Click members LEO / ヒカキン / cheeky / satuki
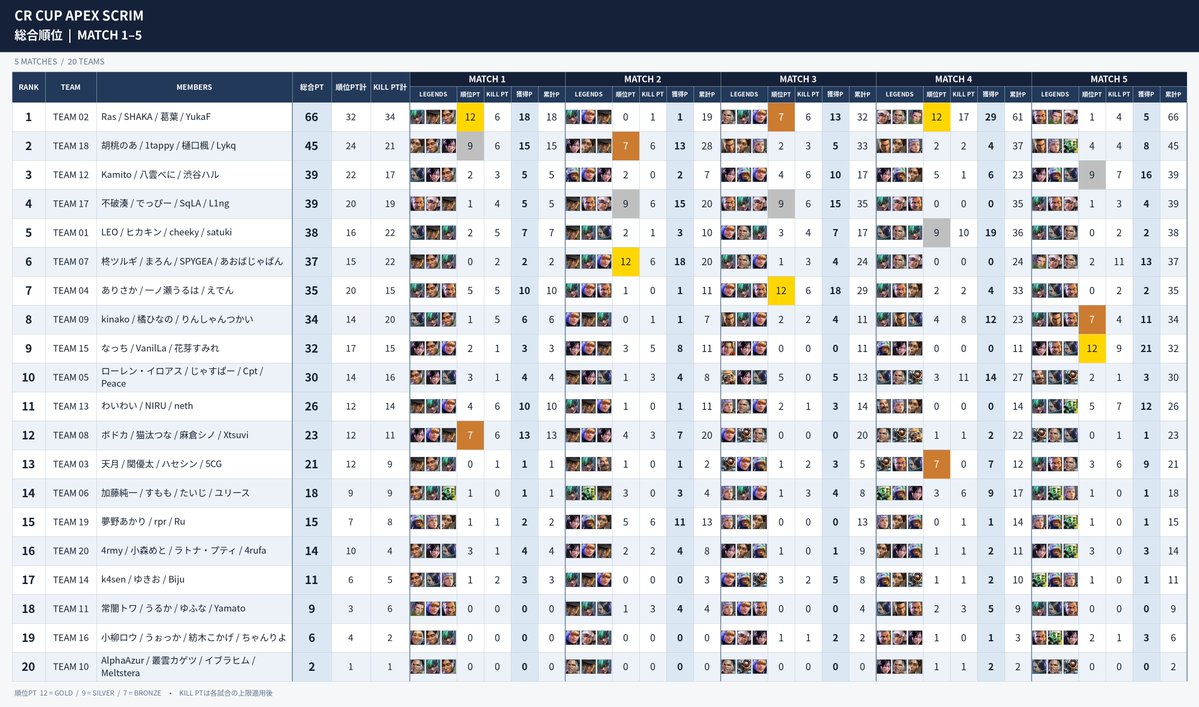Image resolution: width=1199 pixels, height=707 pixels. 167,232
